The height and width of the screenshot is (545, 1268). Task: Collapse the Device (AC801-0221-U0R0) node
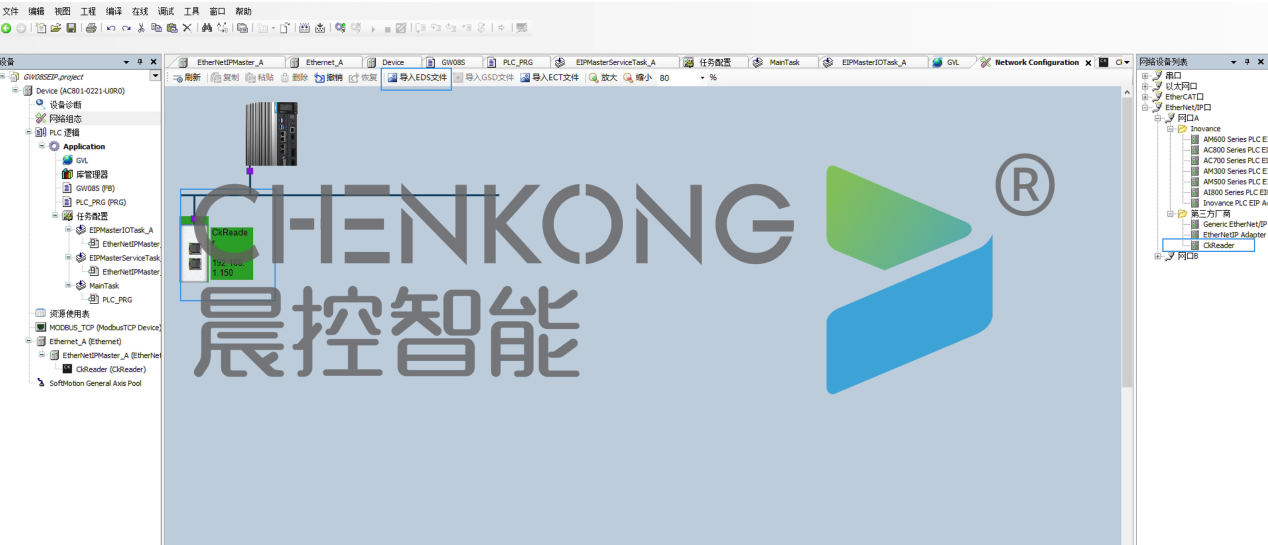(15, 90)
